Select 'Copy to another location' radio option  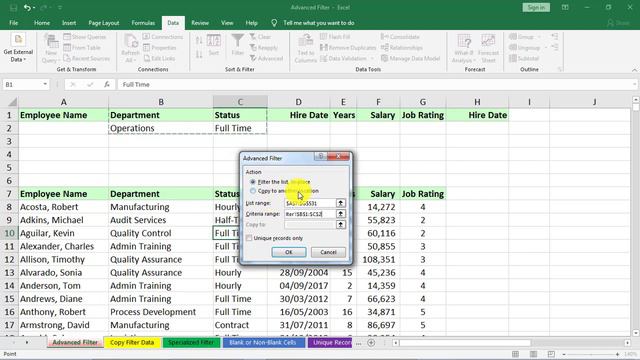pos(253,191)
